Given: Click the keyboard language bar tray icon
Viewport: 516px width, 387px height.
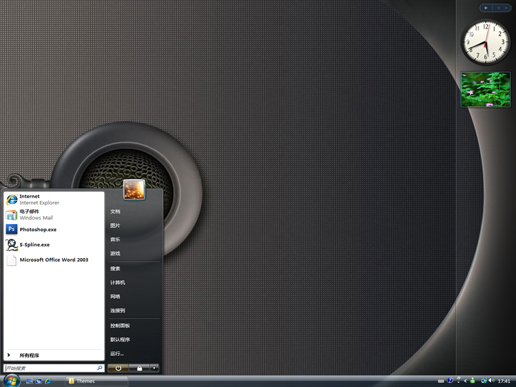Looking at the screenshot, I should pos(441,381).
